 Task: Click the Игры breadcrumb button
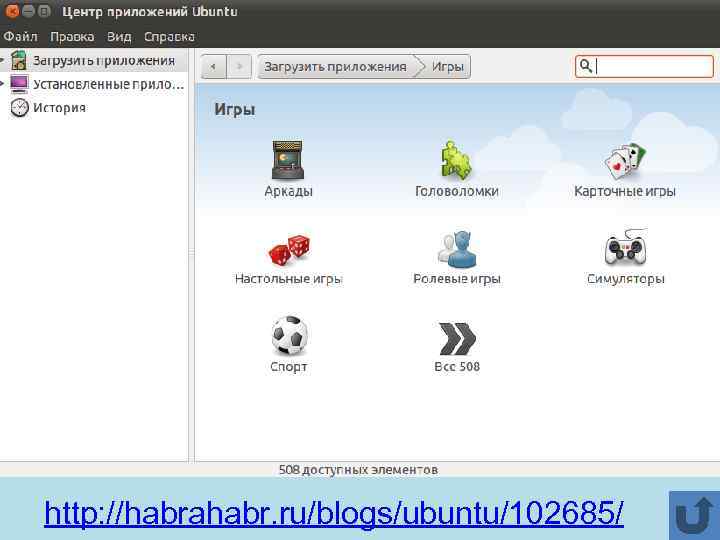pyautogui.click(x=447, y=67)
